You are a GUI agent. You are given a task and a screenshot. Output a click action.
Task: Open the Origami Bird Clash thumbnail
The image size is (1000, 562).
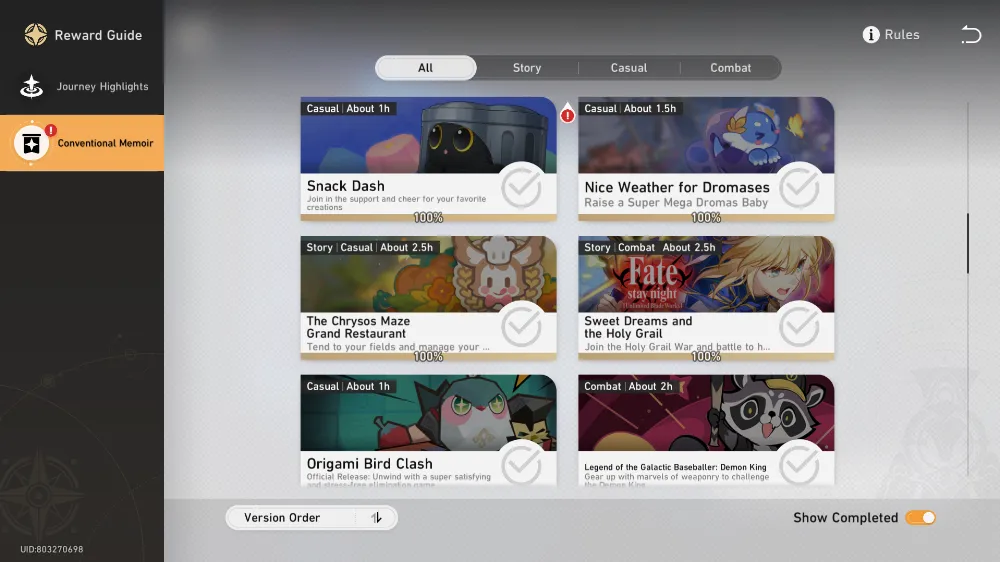tap(429, 413)
